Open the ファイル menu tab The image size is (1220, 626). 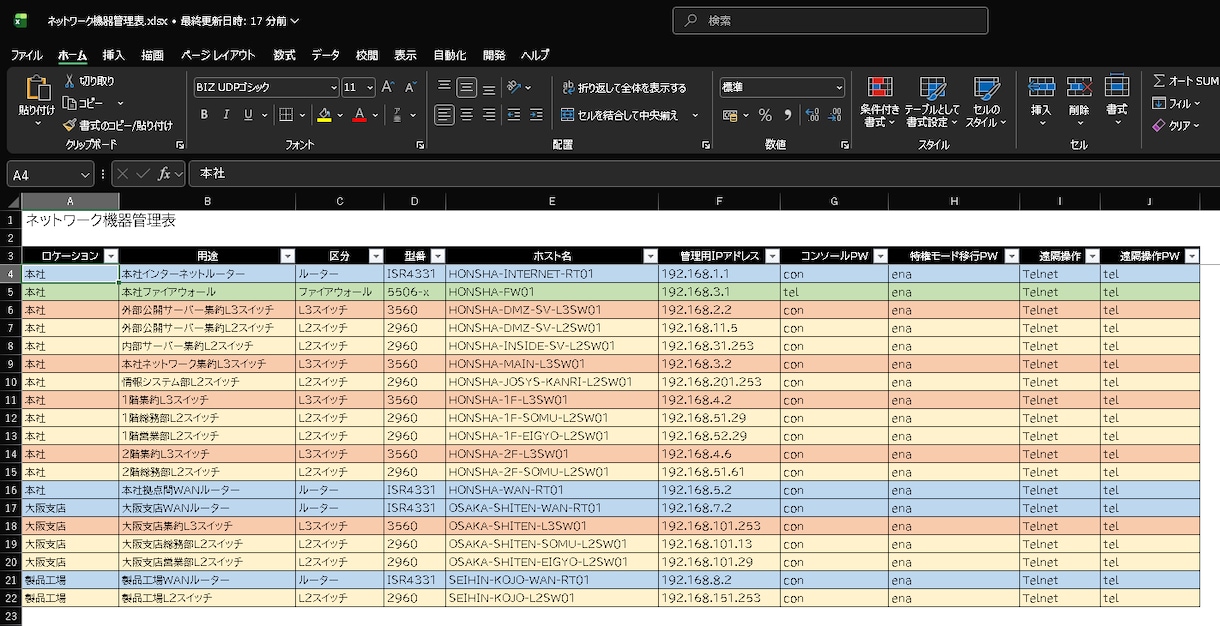(x=26, y=55)
